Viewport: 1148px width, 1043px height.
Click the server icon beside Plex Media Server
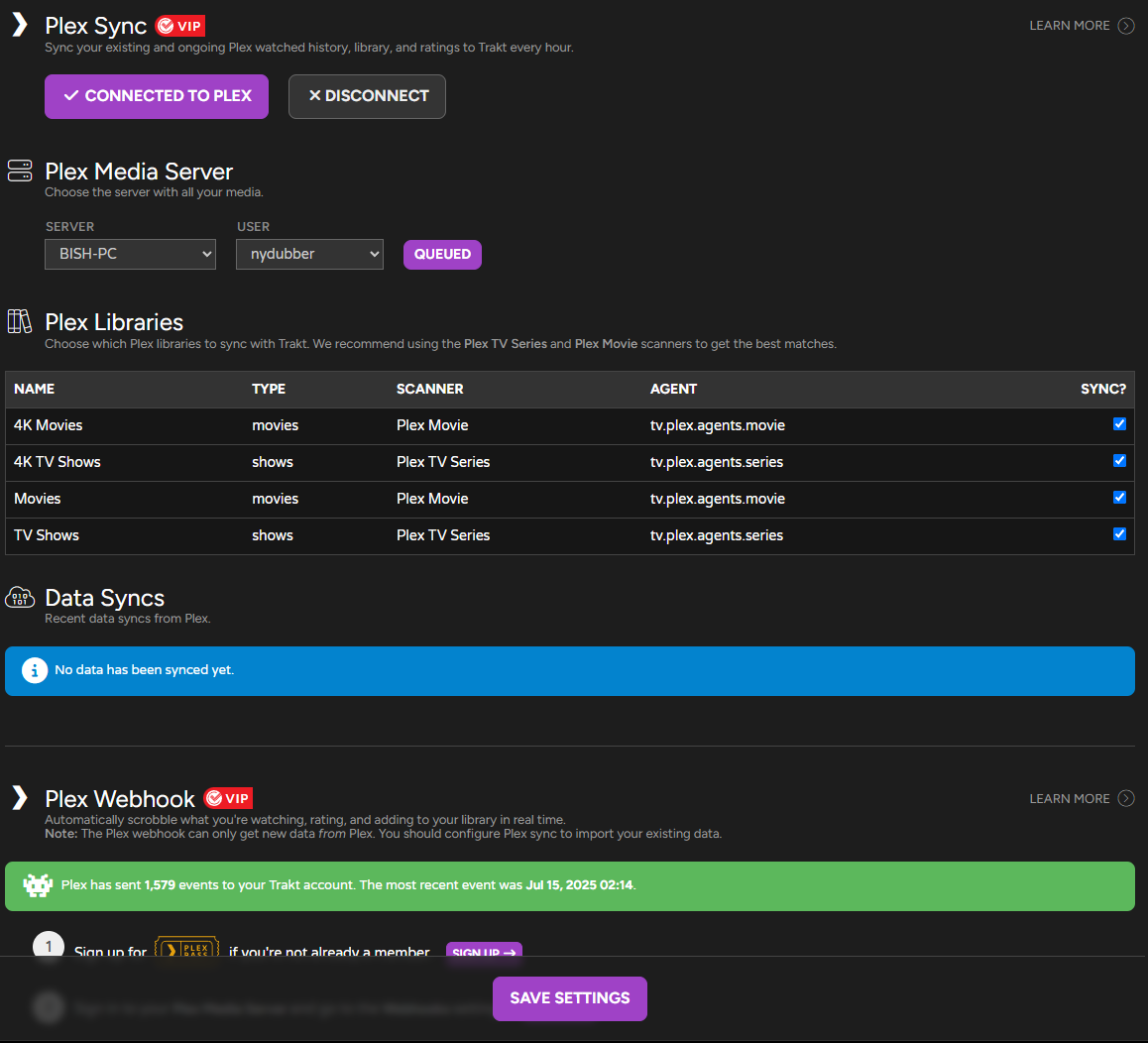(x=20, y=171)
